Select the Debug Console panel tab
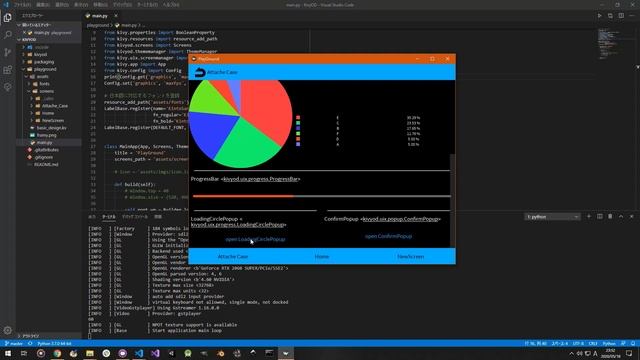 tap(135, 217)
